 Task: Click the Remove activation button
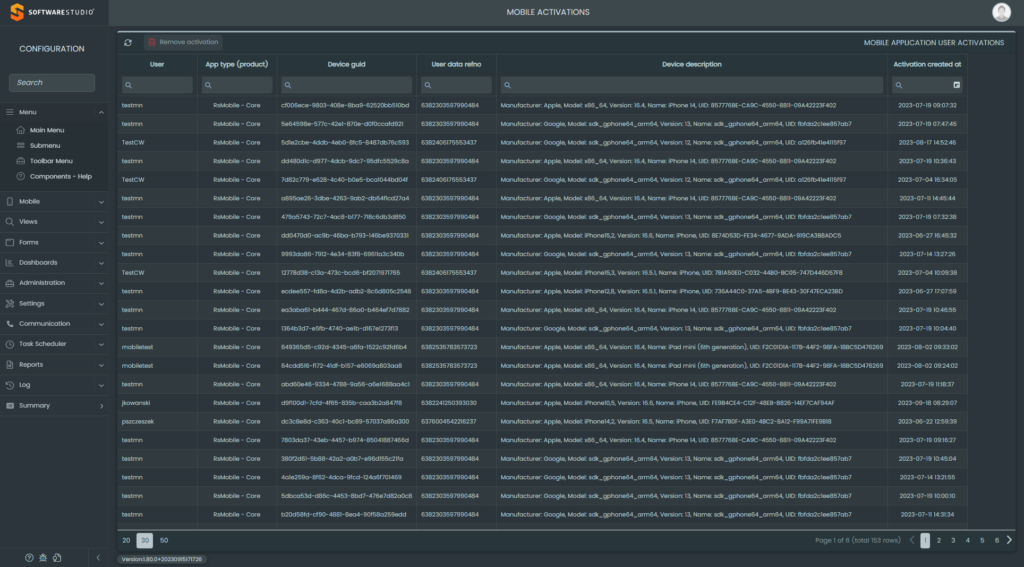(183, 42)
